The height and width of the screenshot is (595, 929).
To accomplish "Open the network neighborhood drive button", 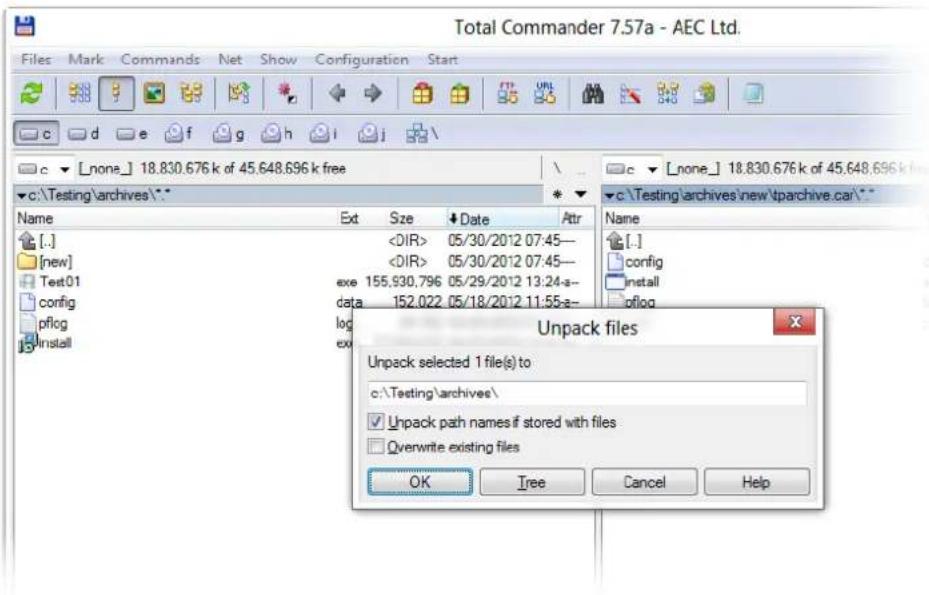I will click(x=422, y=135).
